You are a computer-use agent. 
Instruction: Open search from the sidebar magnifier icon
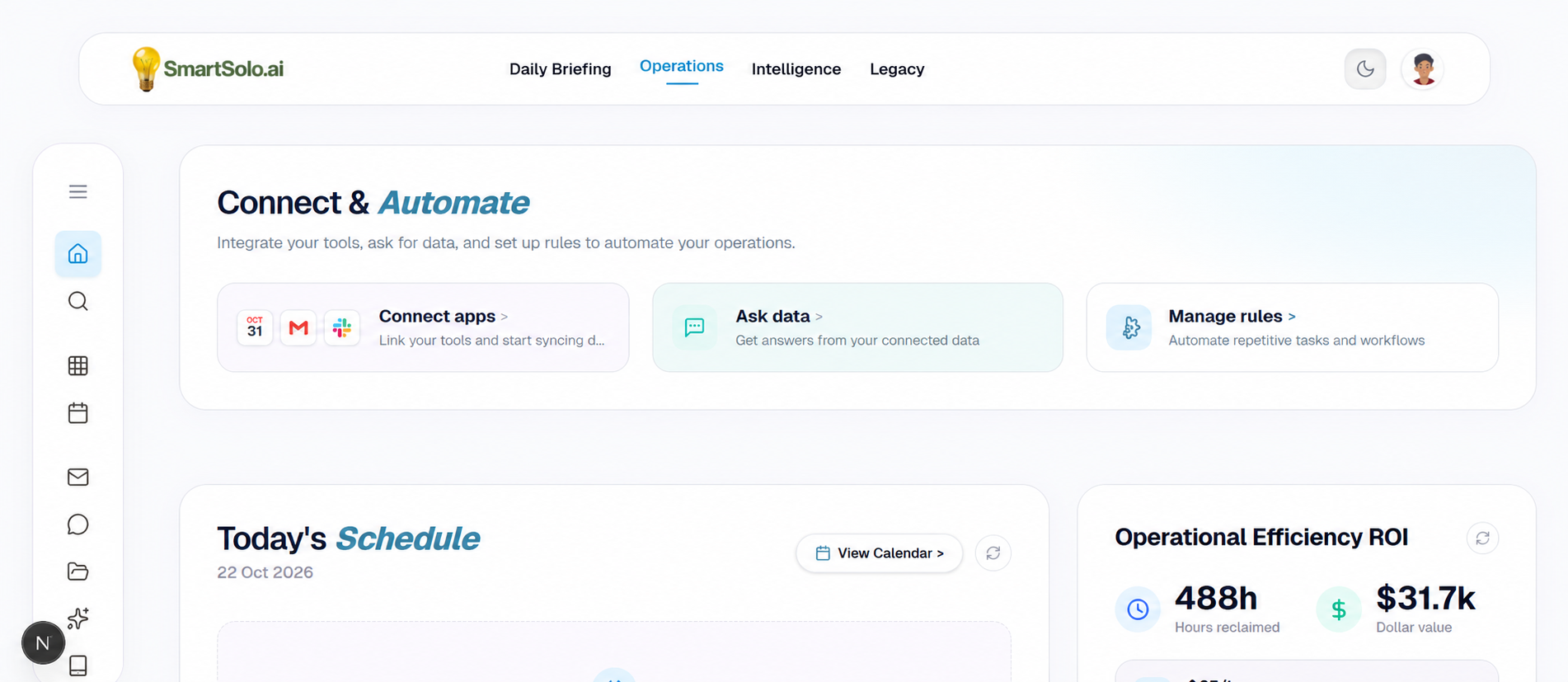77,301
